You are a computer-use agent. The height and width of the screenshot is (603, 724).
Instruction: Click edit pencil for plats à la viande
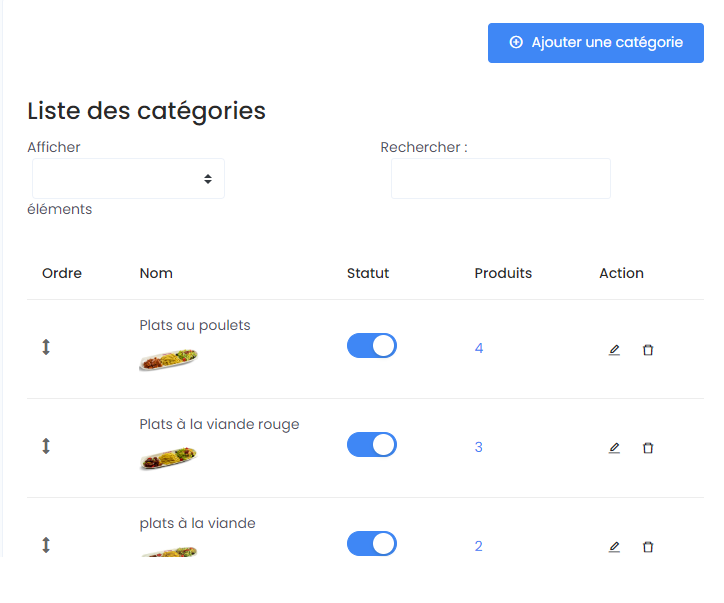pyautogui.click(x=614, y=547)
